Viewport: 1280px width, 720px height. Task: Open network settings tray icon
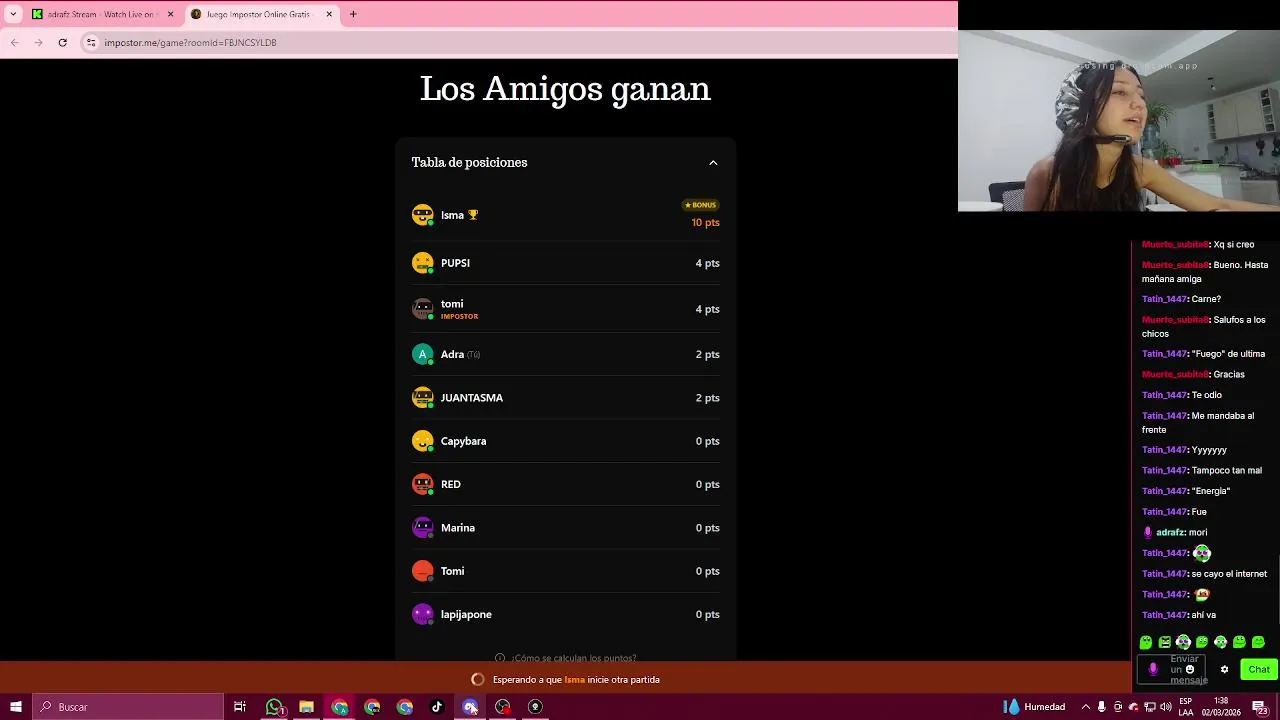[x=1150, y=707]
